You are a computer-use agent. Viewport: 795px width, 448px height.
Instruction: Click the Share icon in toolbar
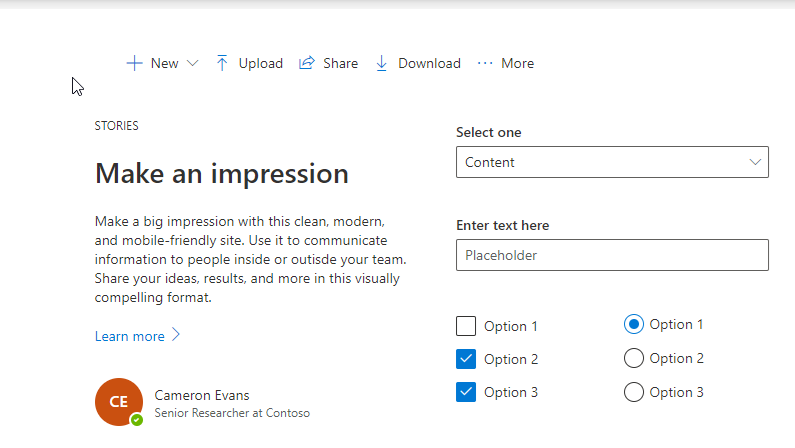306,63
